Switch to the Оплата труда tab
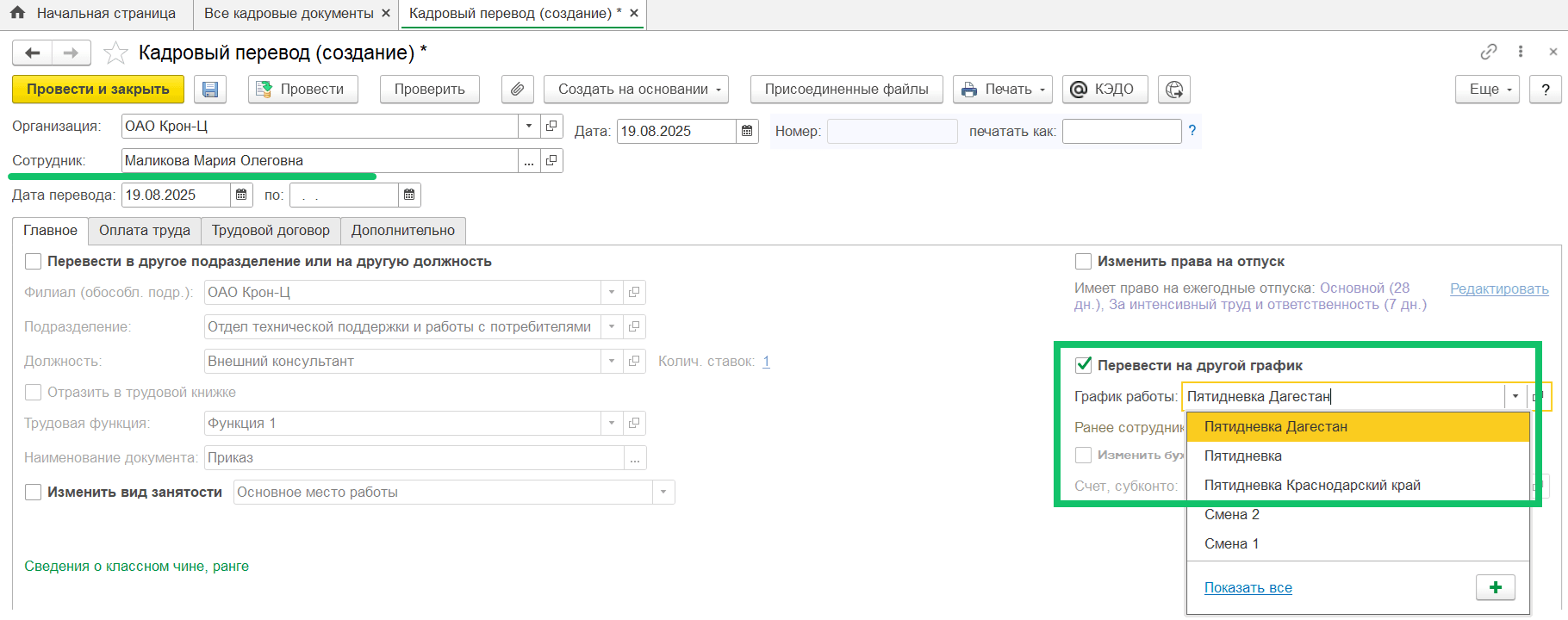 tap(144, 231)
